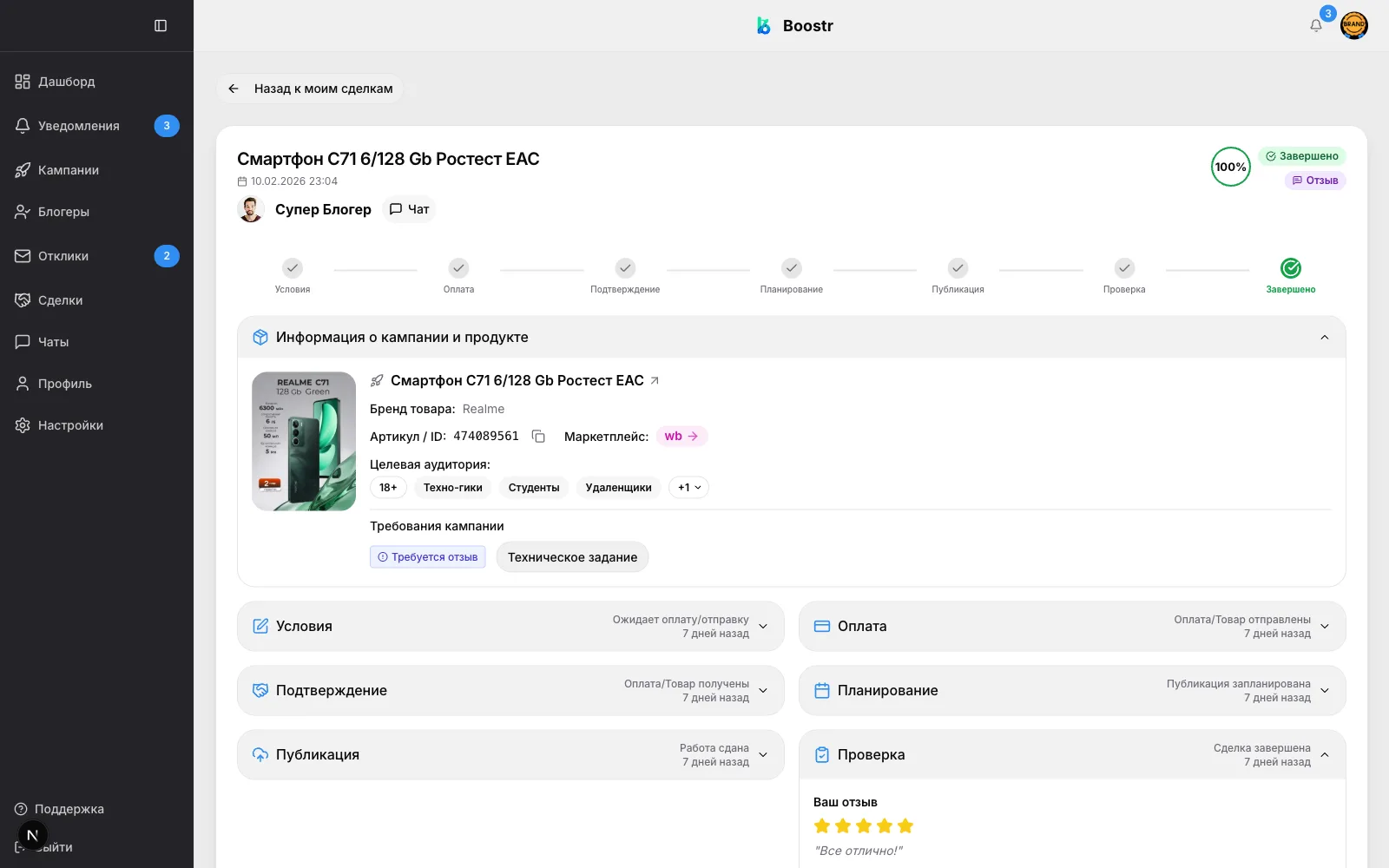Show more audience tags with +1 dropdown
The width and height of the screenshot is (1389, 868).
click(688, 488)
